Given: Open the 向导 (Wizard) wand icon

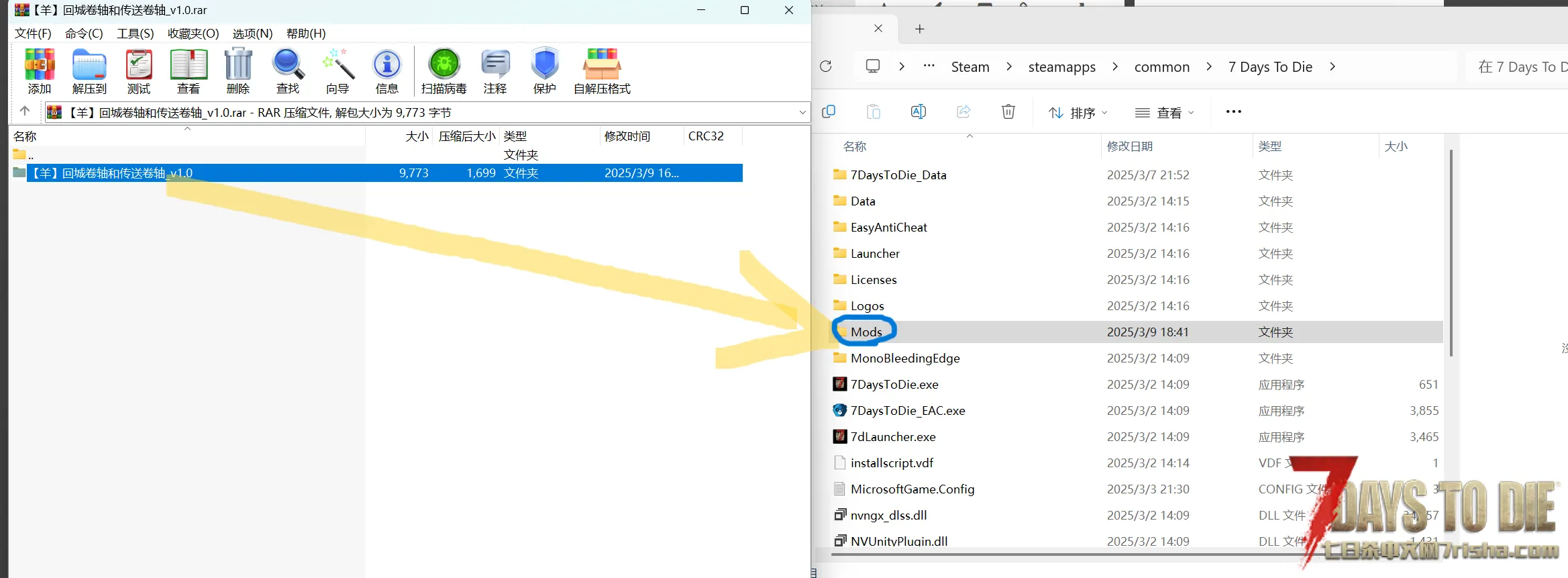Looking at the screenshot, I should [x=337, y=70].
